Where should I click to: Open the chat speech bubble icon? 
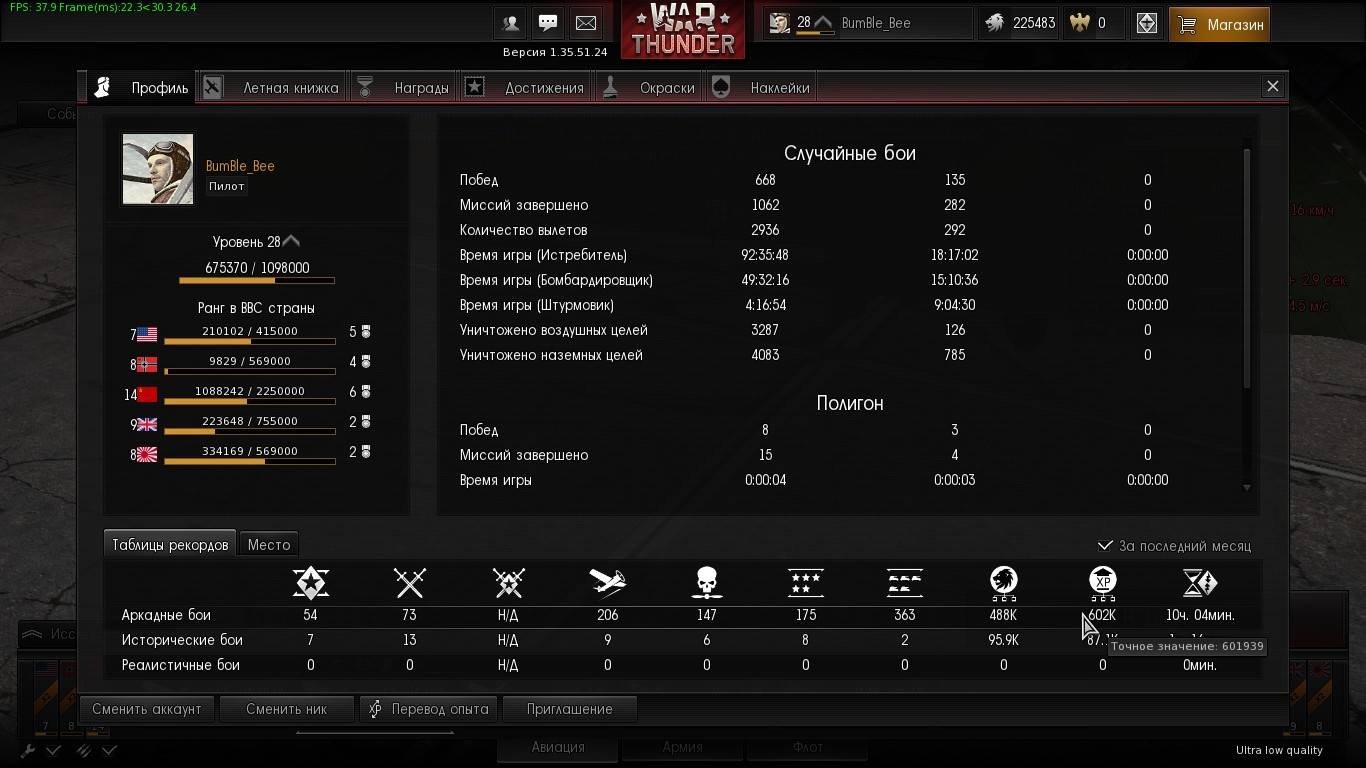[x=549, y=23]
